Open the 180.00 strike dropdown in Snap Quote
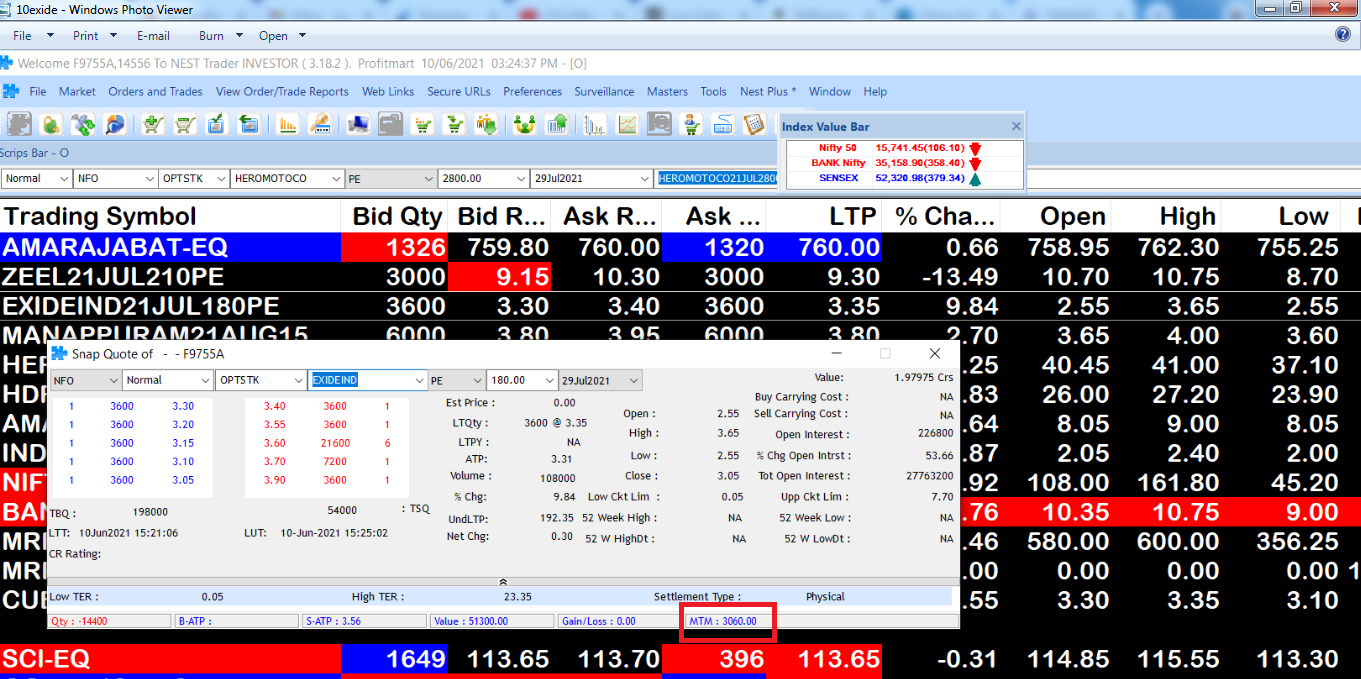The image size is (1361, 679). tap(549, 380)
